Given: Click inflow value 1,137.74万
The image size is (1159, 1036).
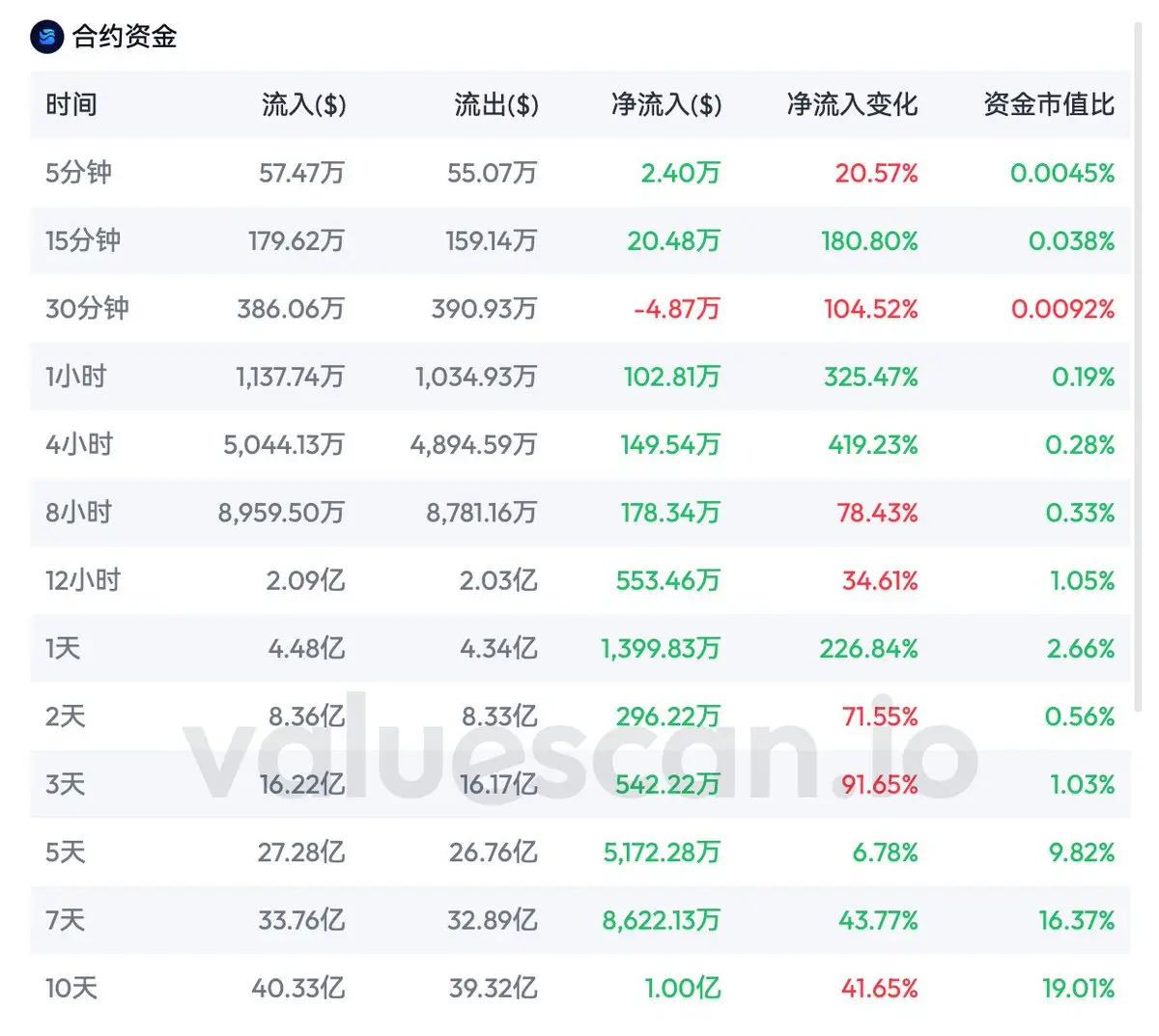Looking at the screenshot, I should click(x=290, y=377).
